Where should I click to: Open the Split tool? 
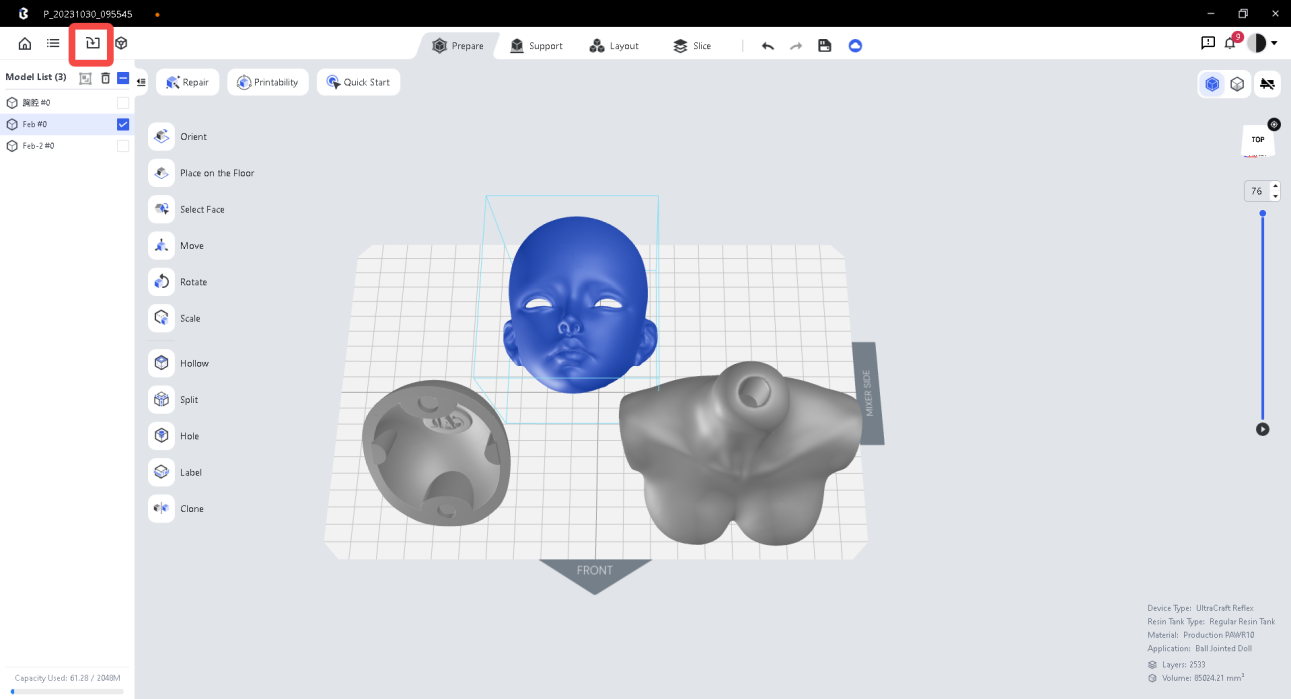[161, 400]
